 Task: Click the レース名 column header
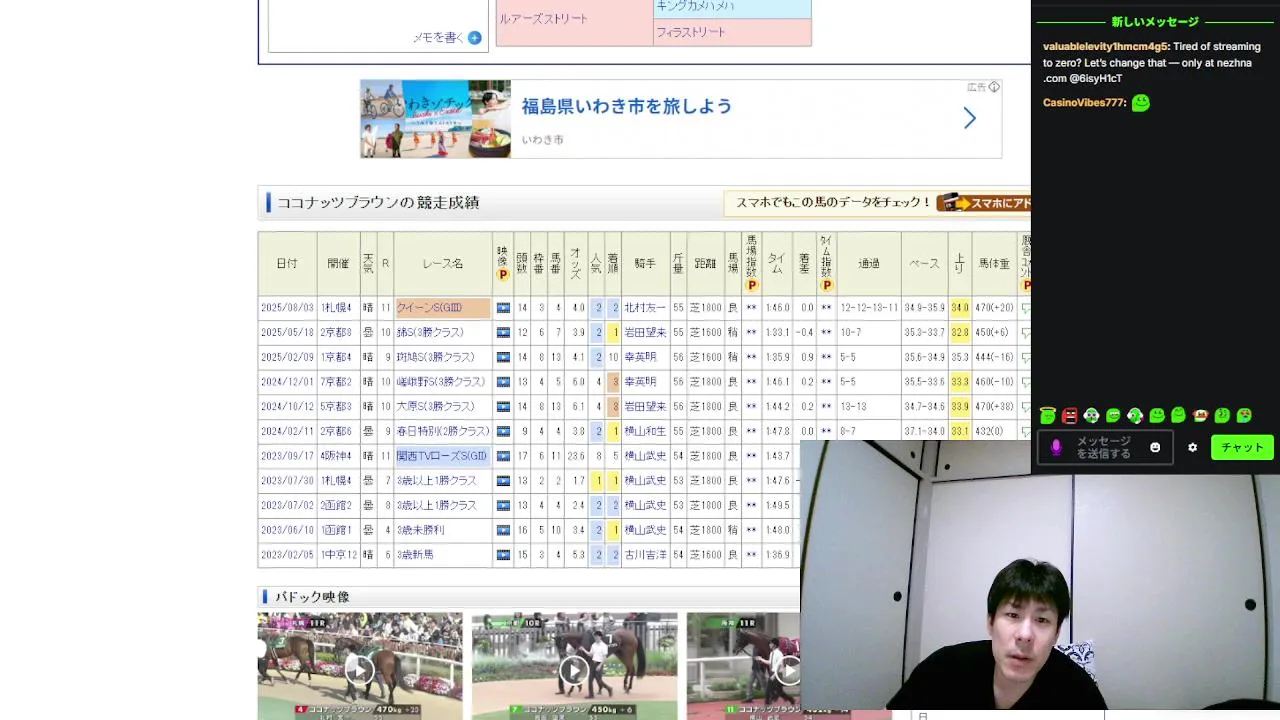443,264
